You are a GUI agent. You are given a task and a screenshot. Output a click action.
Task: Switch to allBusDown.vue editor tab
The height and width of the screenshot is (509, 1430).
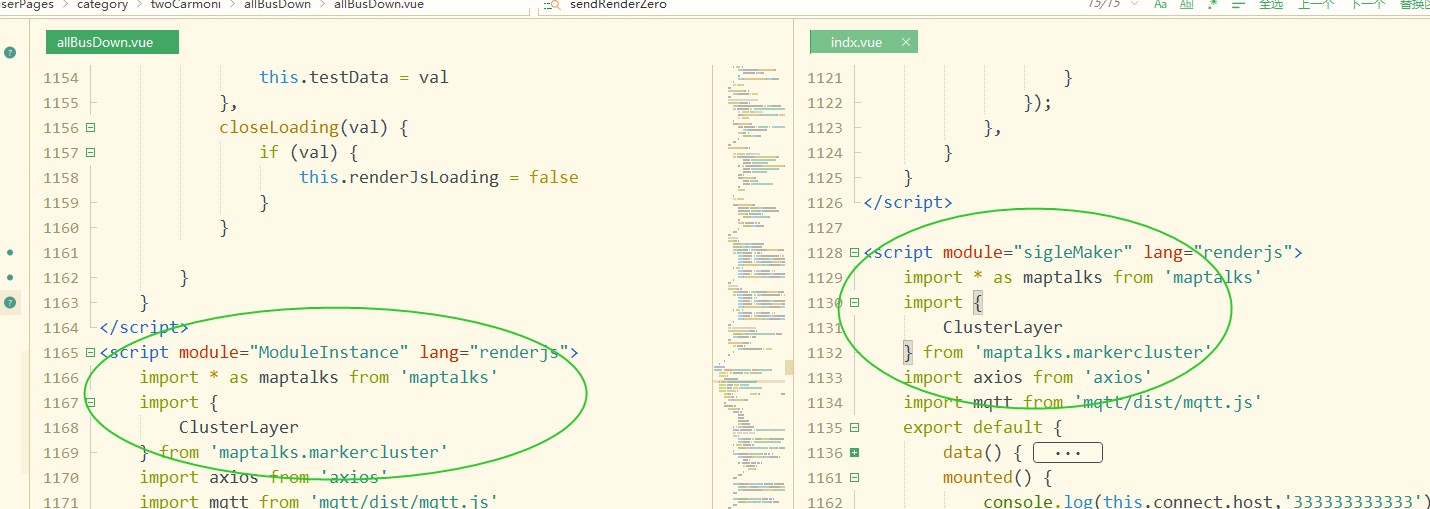coord(111,42)
